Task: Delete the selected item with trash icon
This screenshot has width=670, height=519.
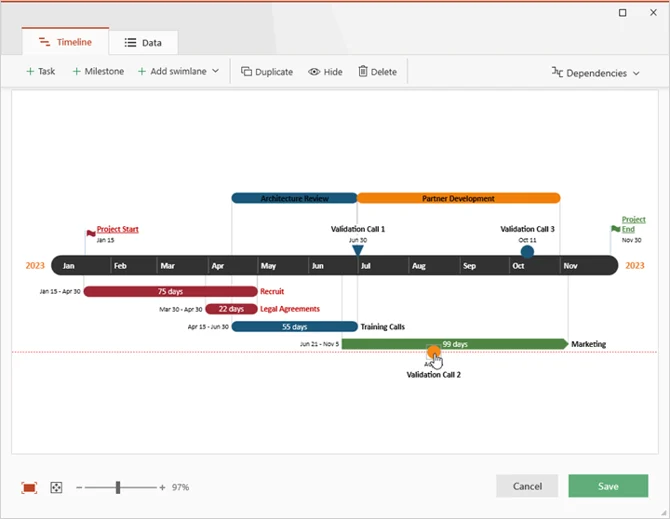Action: pos(377,72)
